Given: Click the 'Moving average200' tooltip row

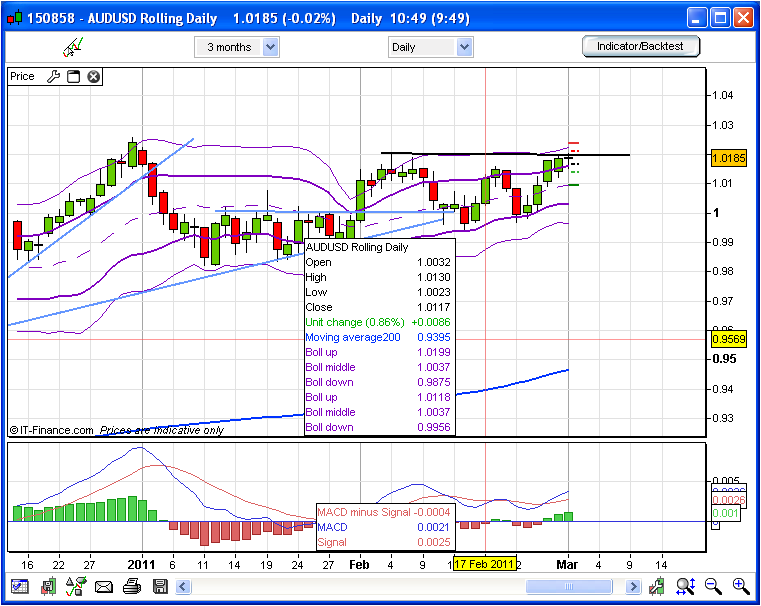Looking at the screenshot, I should pos(378,337).
